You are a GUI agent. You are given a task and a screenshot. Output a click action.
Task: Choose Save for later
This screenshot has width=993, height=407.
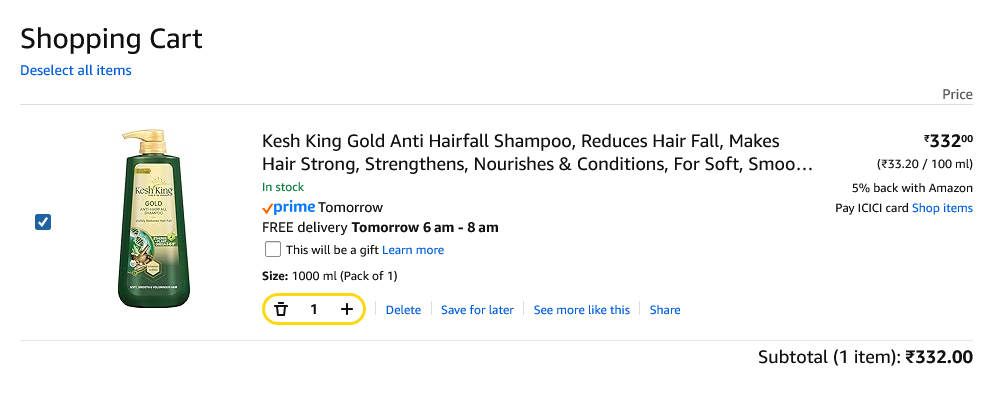477,310
